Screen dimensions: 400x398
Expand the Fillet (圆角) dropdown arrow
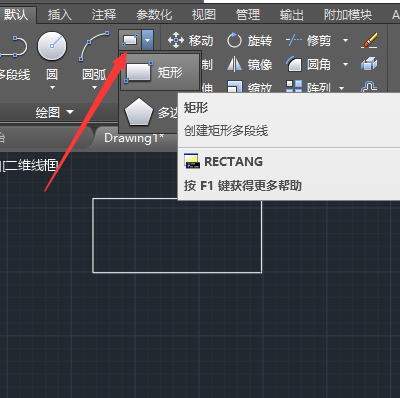pos(345,64)
